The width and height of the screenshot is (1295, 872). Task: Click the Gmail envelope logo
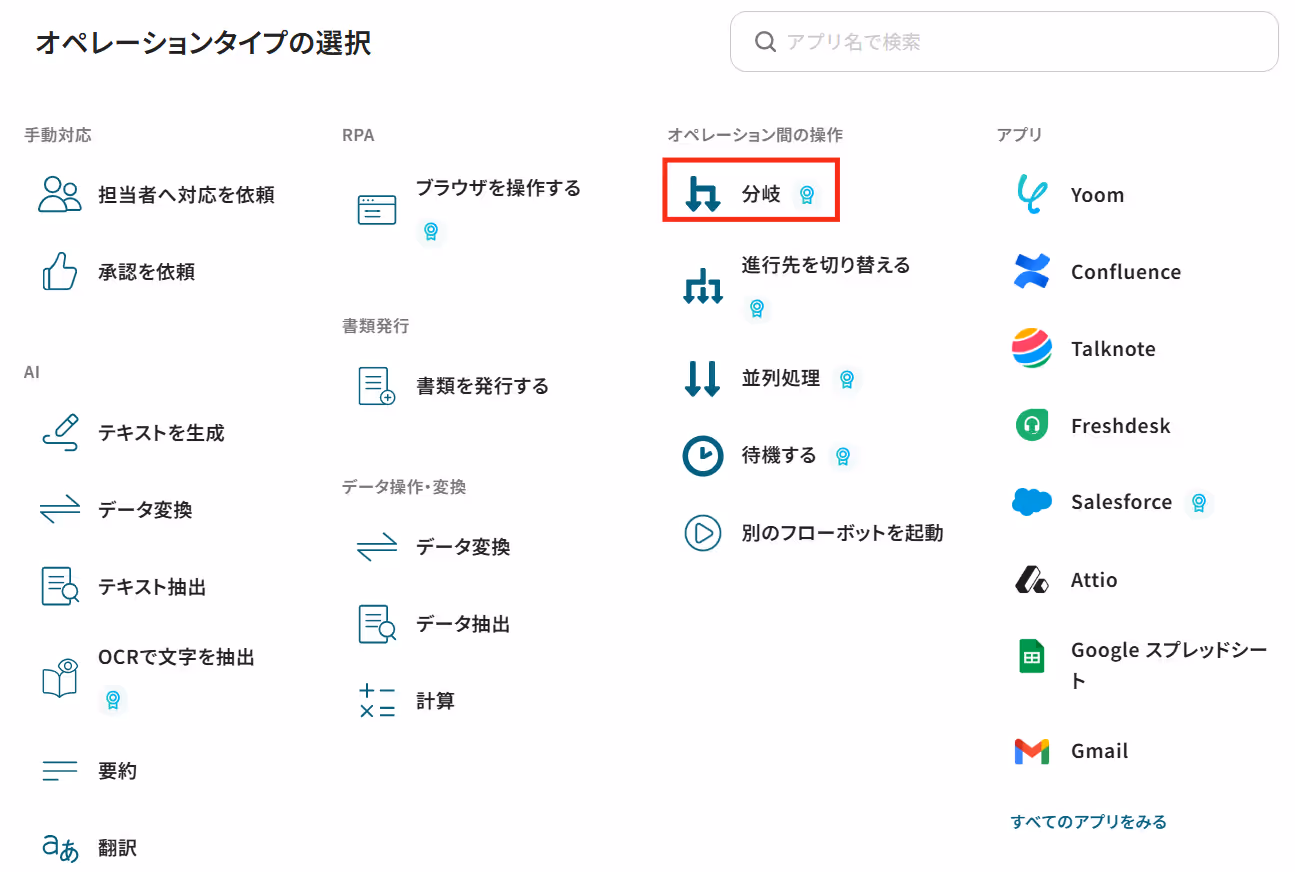tap(1032, 751)
